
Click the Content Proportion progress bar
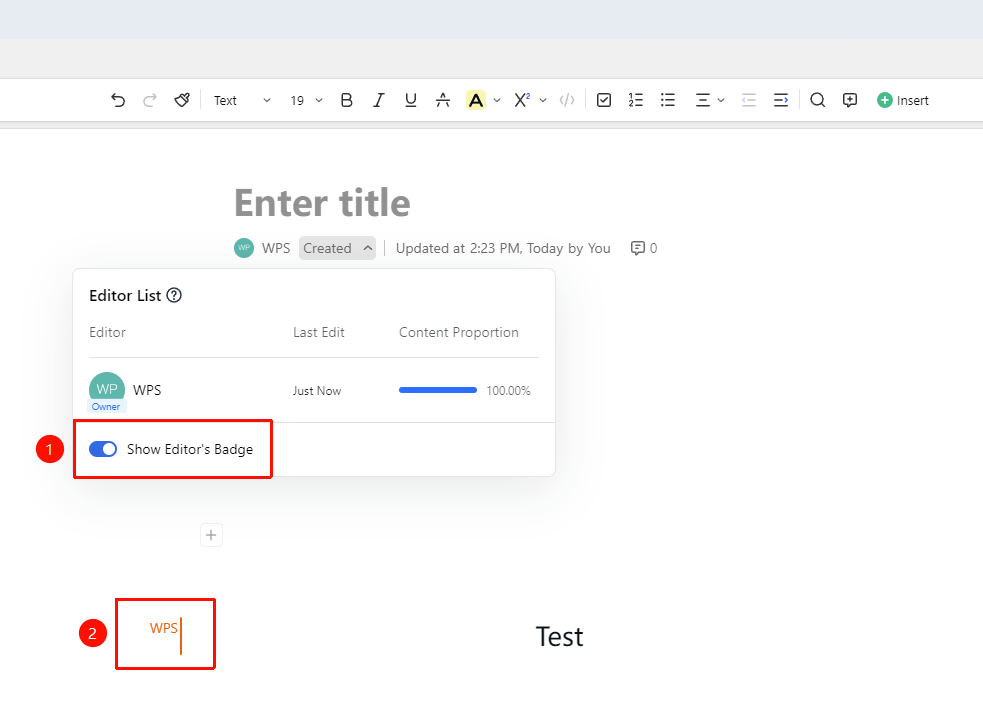point(438,390)
